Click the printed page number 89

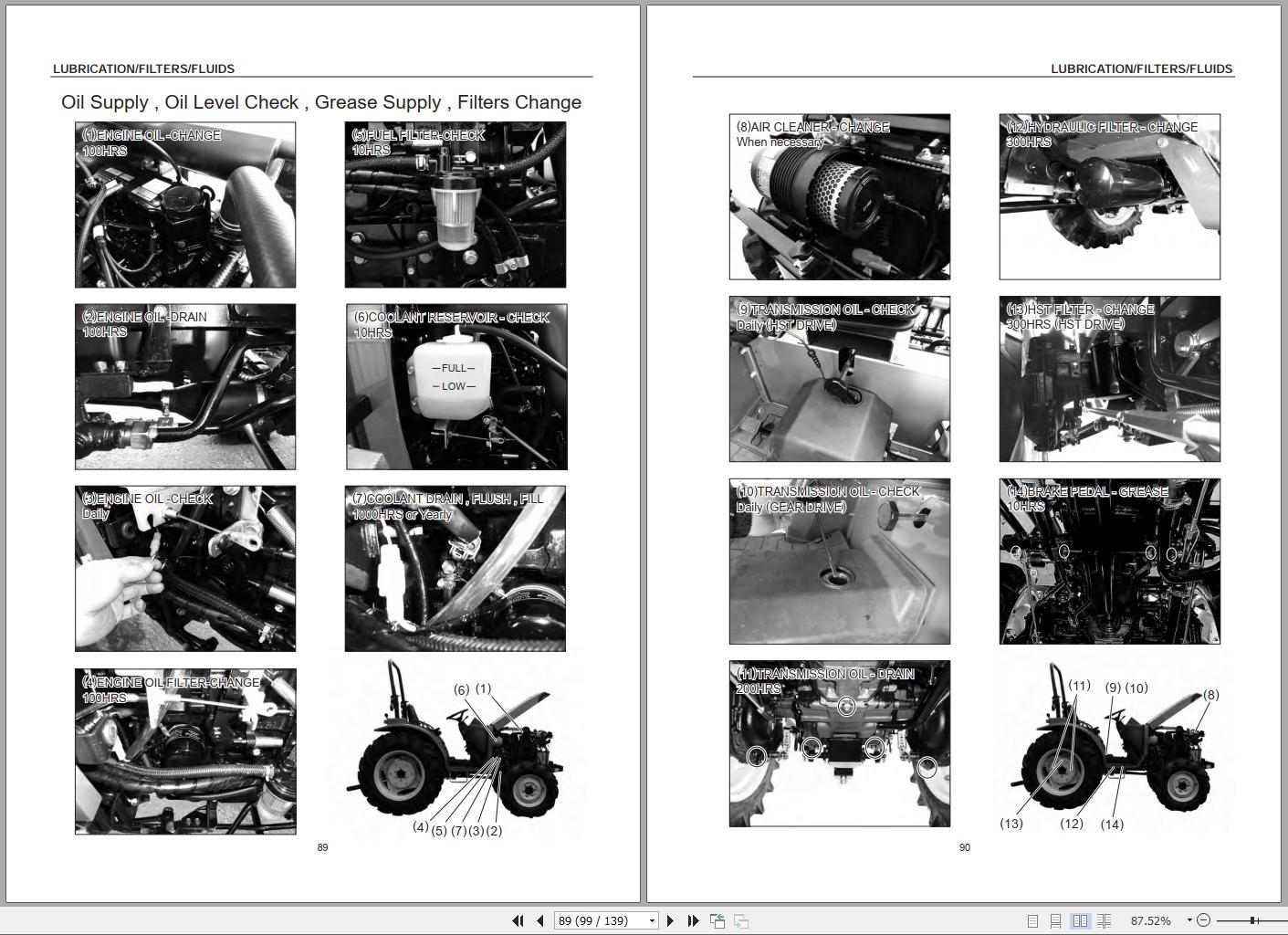(322, 847)
